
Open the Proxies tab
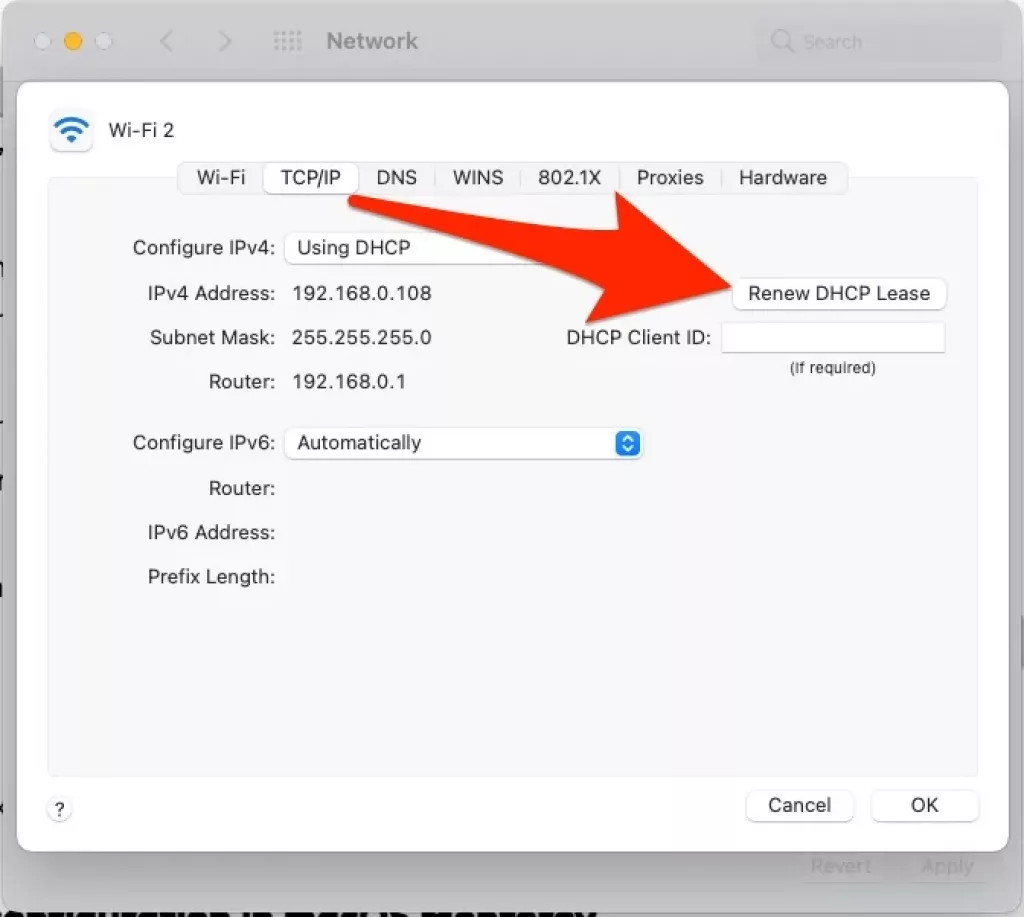tap(670, 178)
